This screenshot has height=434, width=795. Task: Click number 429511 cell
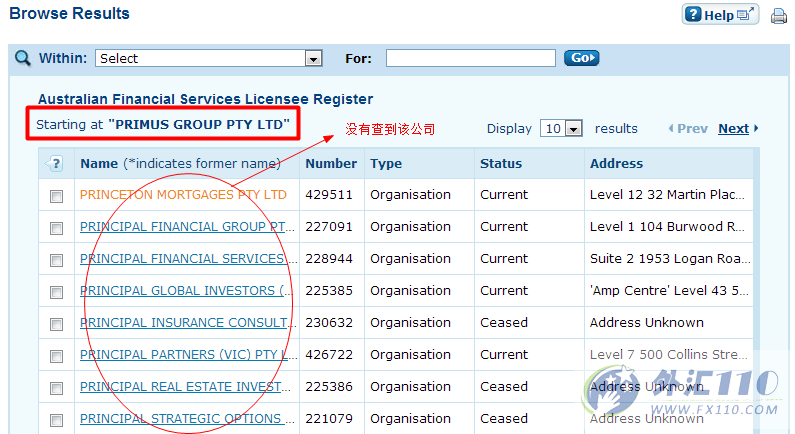click(x=329, y=195)
